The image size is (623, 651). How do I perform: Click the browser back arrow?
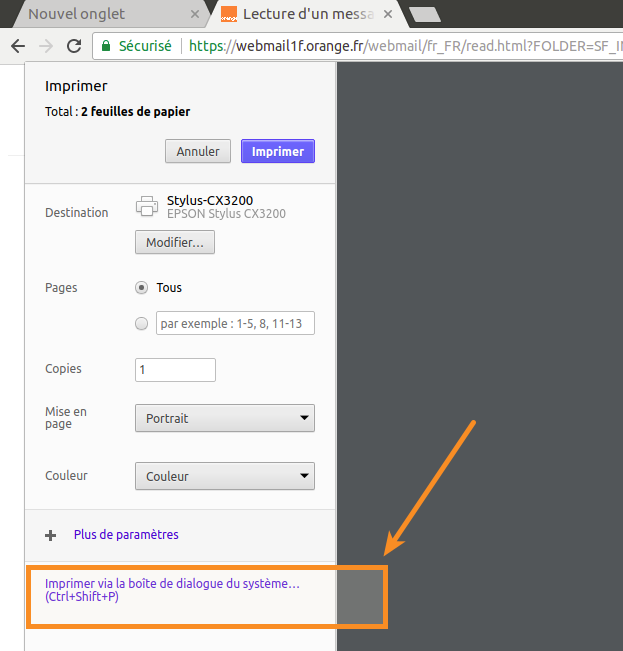pyautogui.click(x=17, y=46)
